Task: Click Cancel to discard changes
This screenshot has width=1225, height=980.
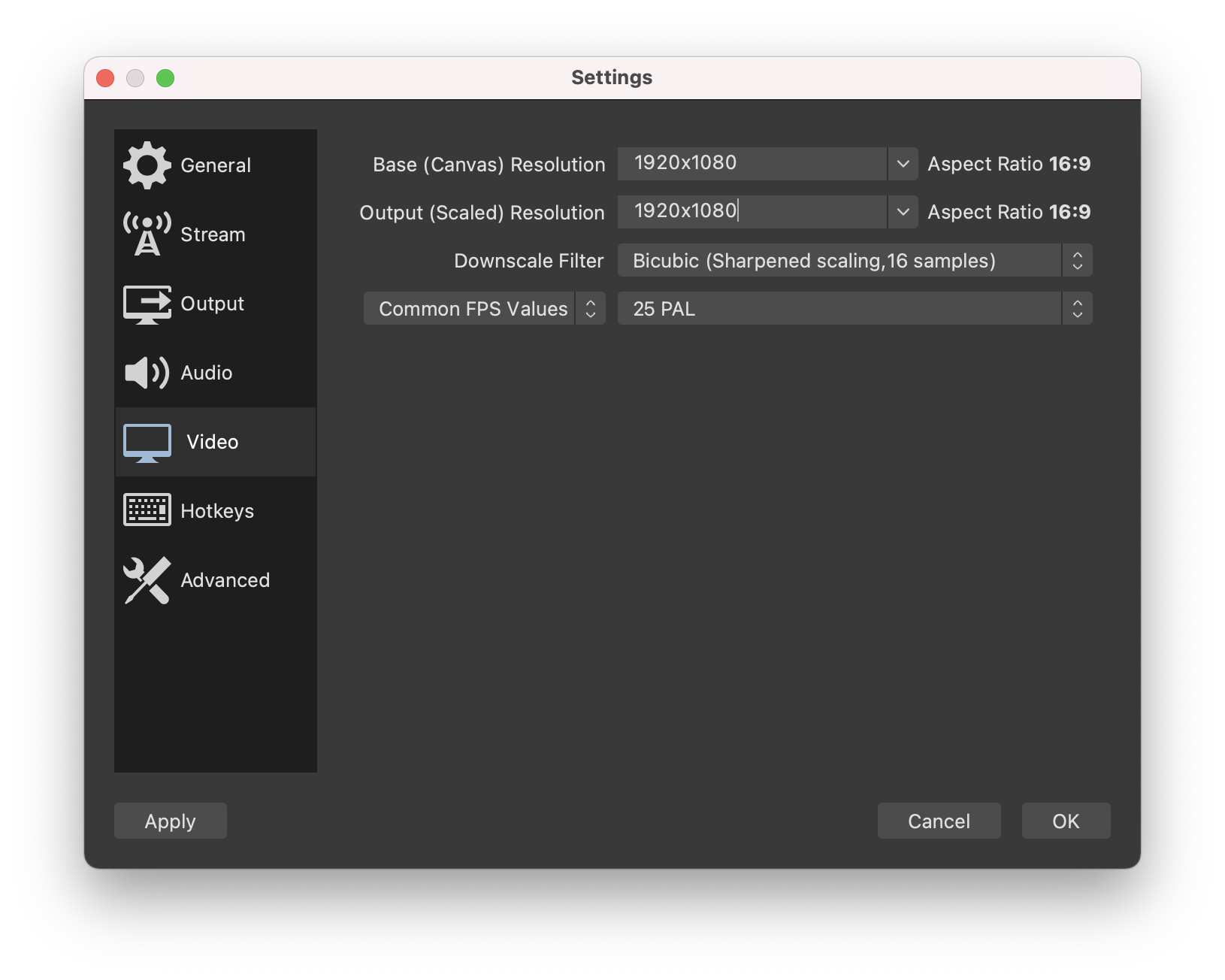Action: [x=939, y=821]
